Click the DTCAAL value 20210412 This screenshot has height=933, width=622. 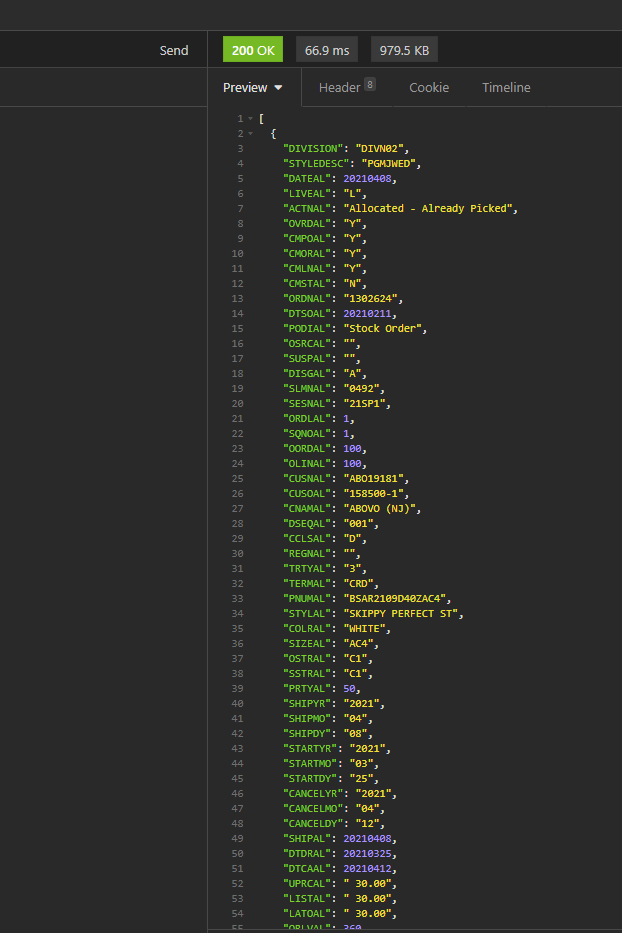point(367,869)
